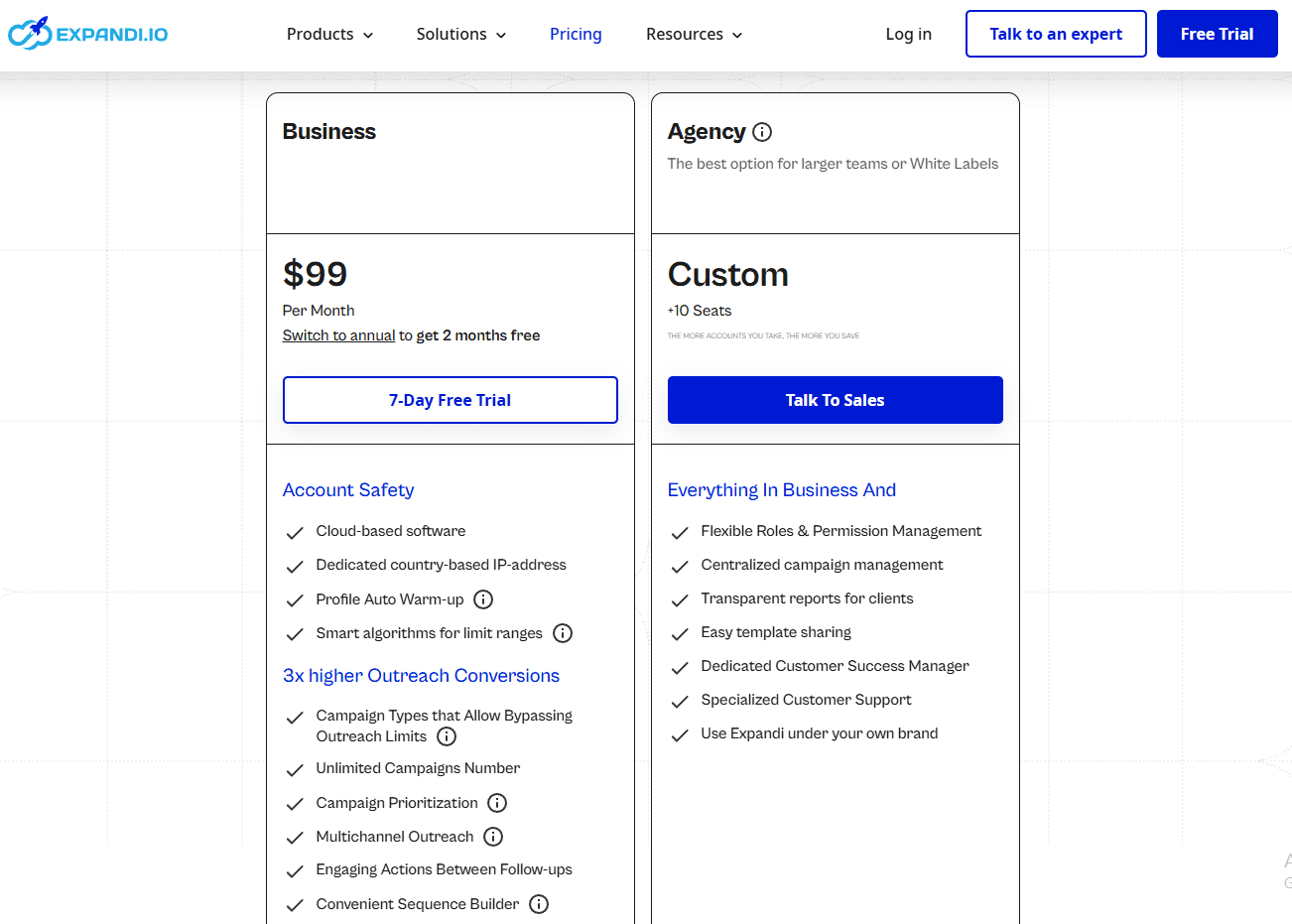Click Talk to an expert button
Viewport: 1292px width, 924px height.
point(1055,34)
